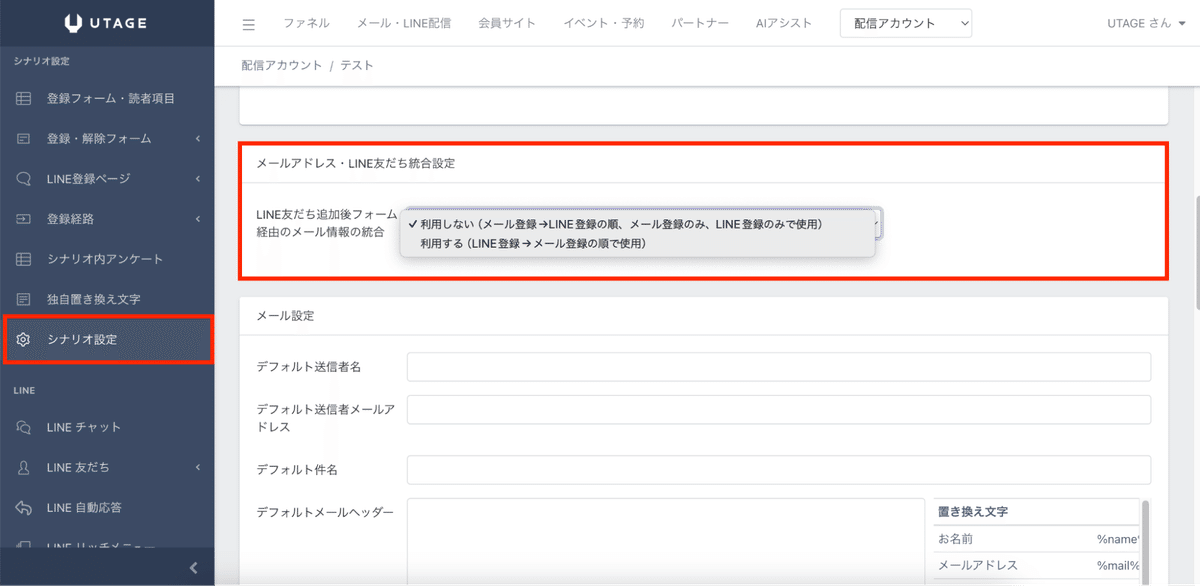Click the UTAGE logo at top left
Viewport: 1200px width, 586px height.
(x=106, y=22)
